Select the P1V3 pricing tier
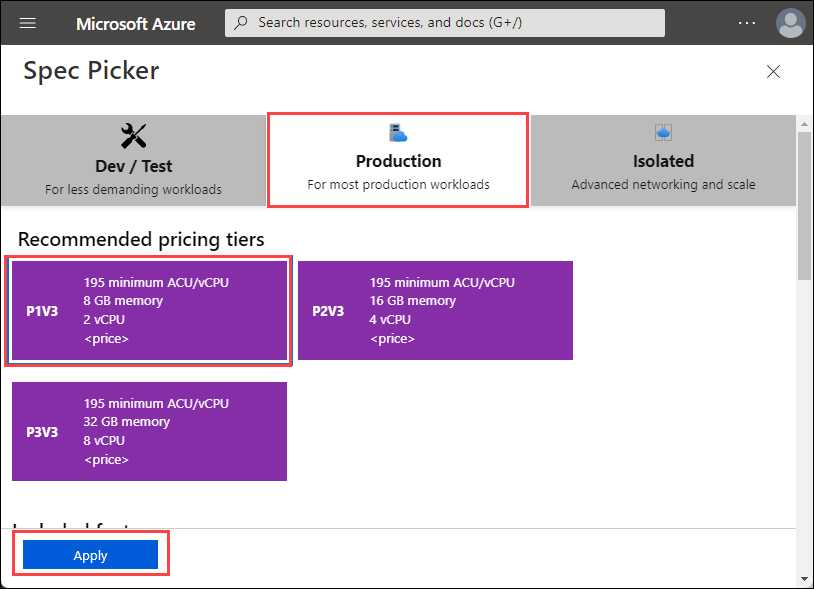The image size is (814, 589). click(x=149, y=310)
